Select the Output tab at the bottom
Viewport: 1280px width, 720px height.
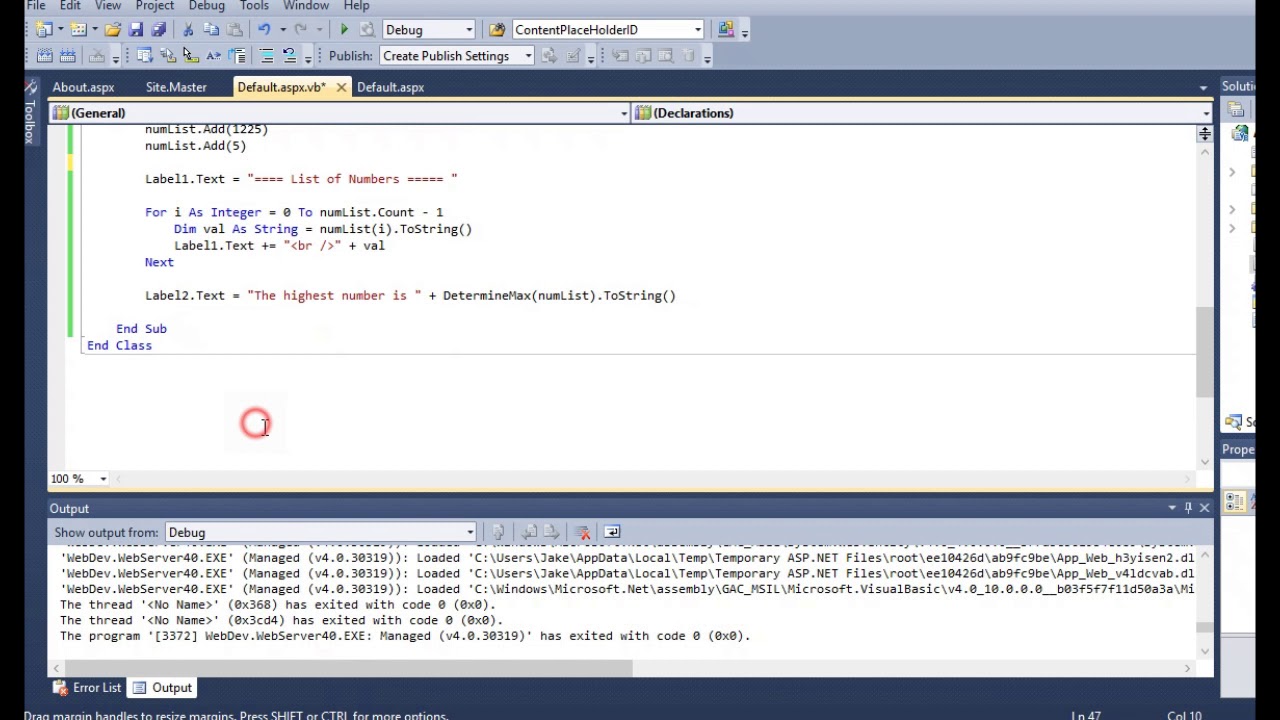162,688
